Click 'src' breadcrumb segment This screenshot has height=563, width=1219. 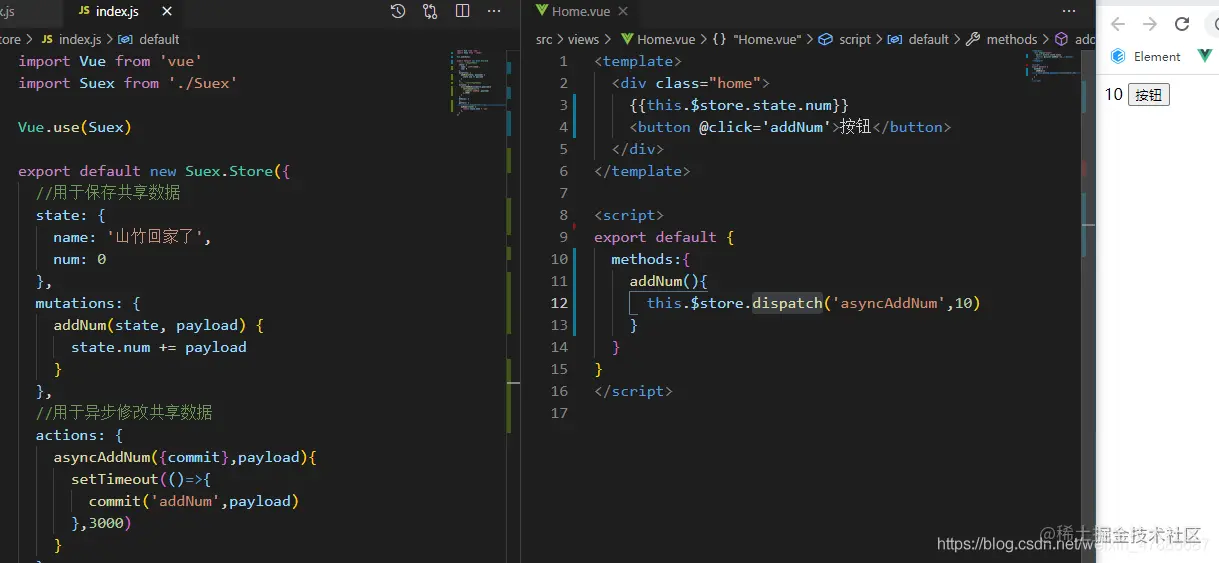point(544,39)
